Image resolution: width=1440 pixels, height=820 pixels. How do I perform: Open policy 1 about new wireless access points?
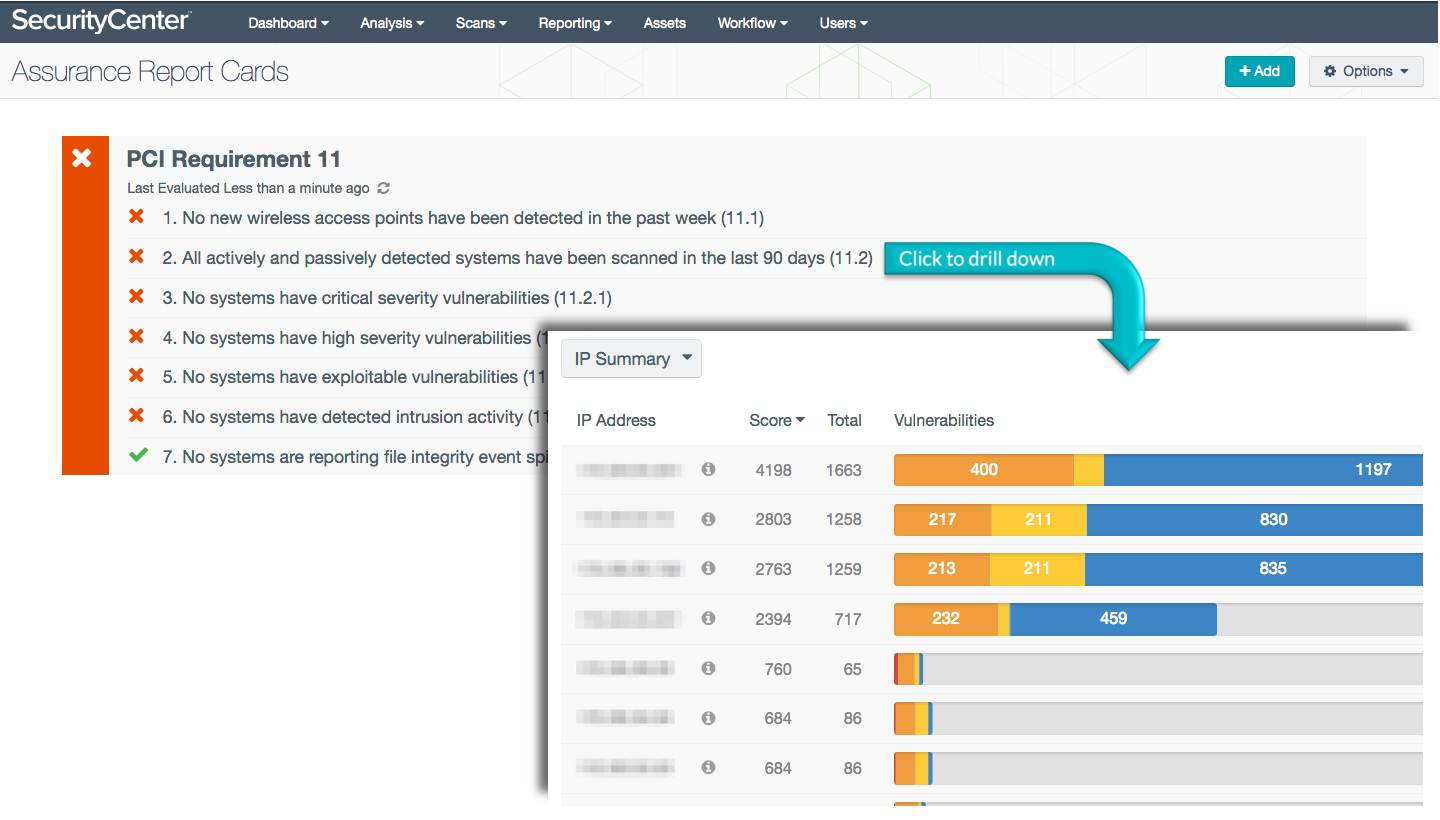pos(463,218)
